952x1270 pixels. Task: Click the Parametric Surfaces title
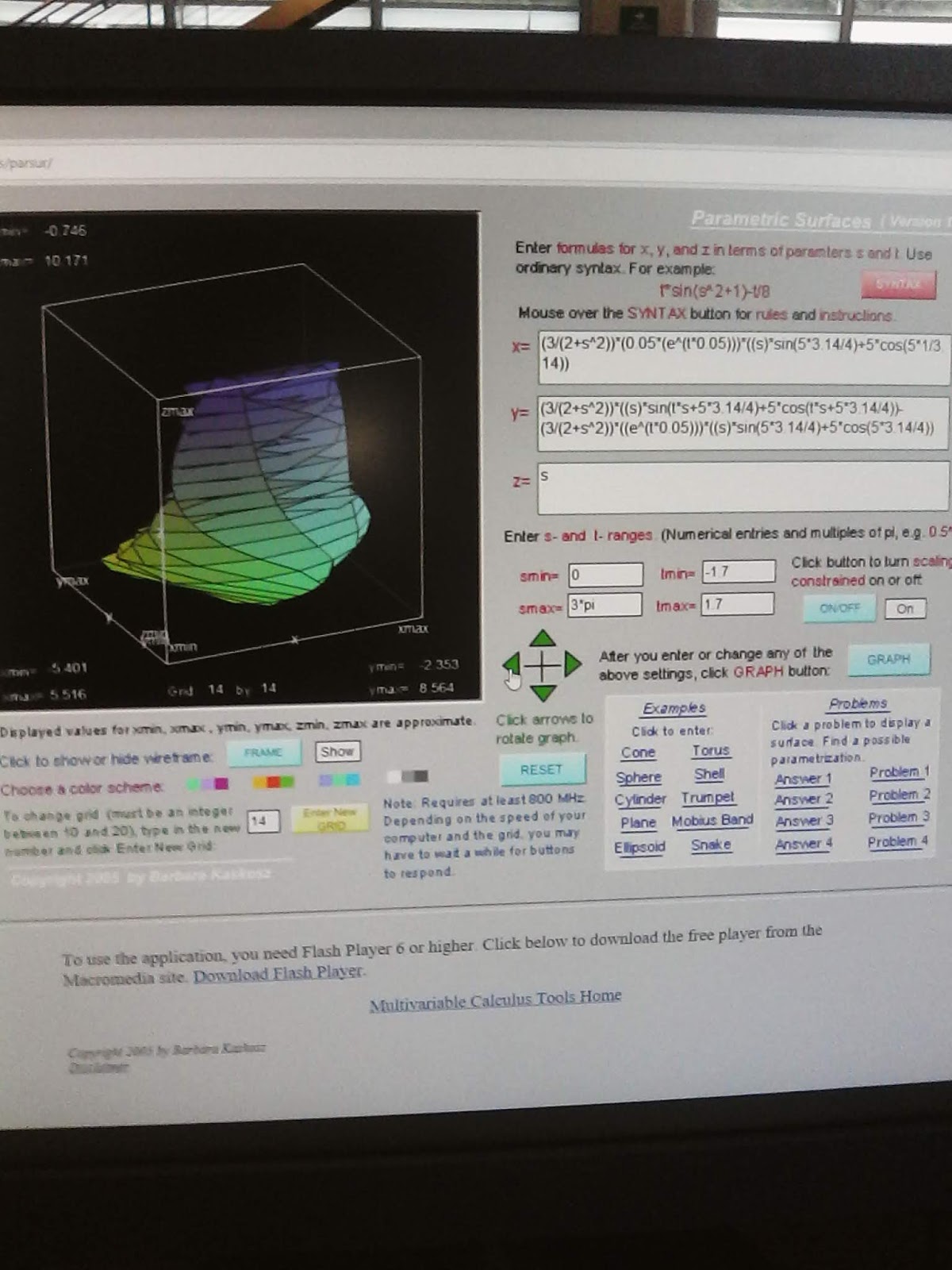point(781,219)
